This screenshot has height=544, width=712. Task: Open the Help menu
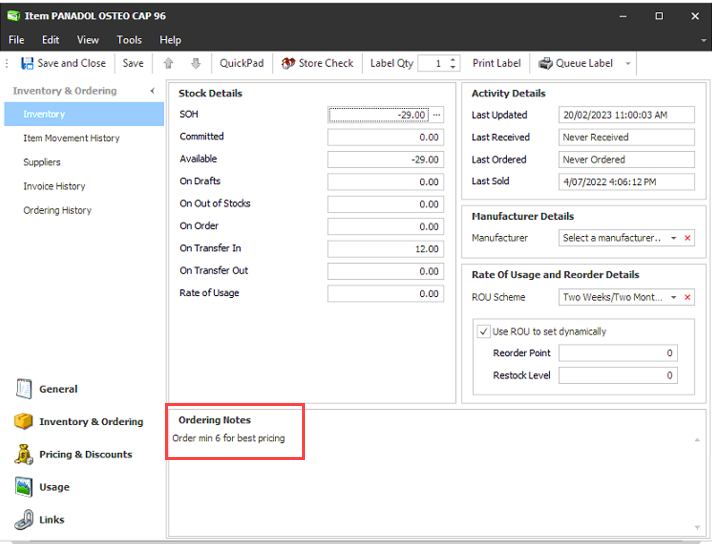click(x=170, y=40)
